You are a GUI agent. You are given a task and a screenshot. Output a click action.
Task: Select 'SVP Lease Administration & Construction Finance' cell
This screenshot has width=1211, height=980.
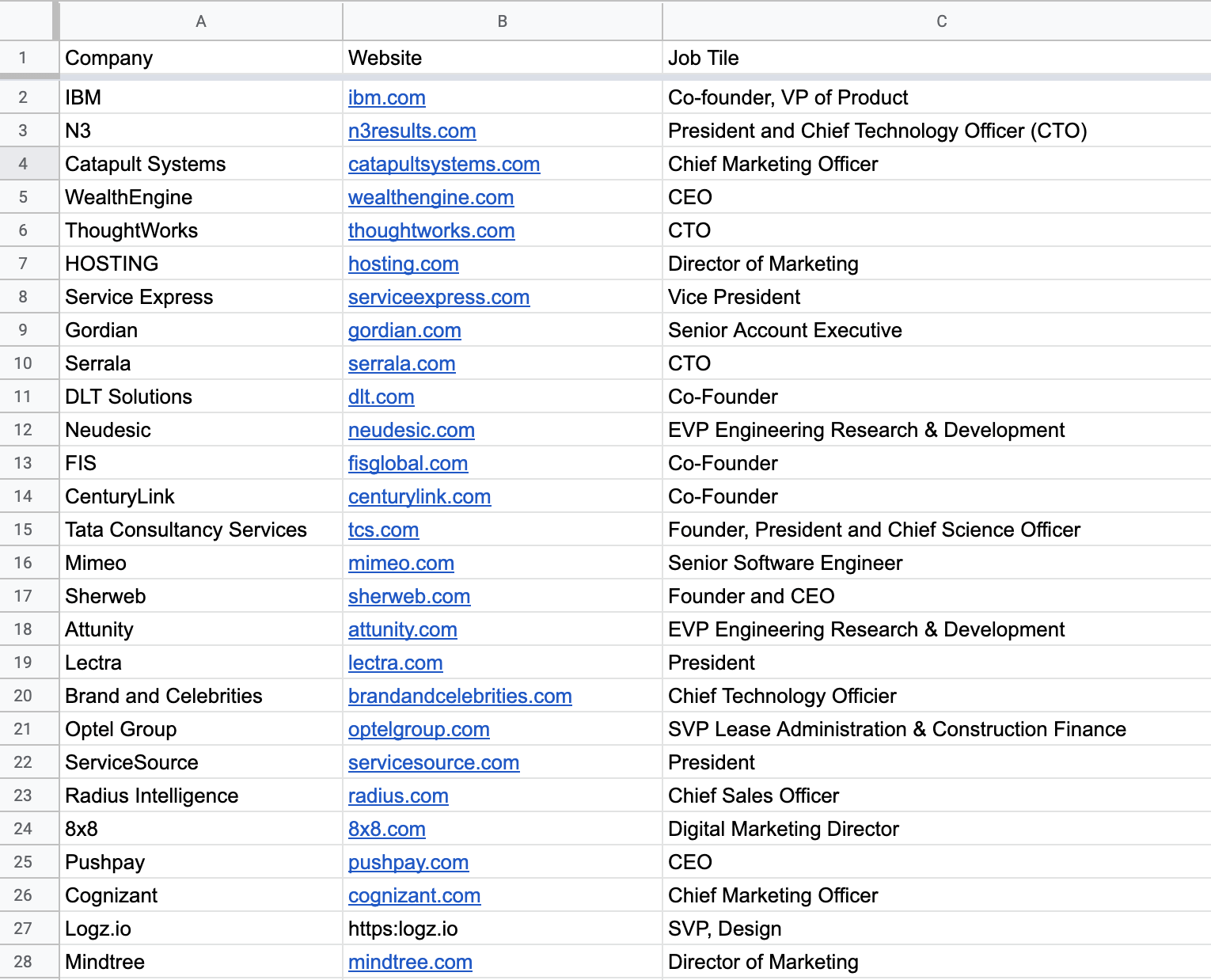click(937, 729)
